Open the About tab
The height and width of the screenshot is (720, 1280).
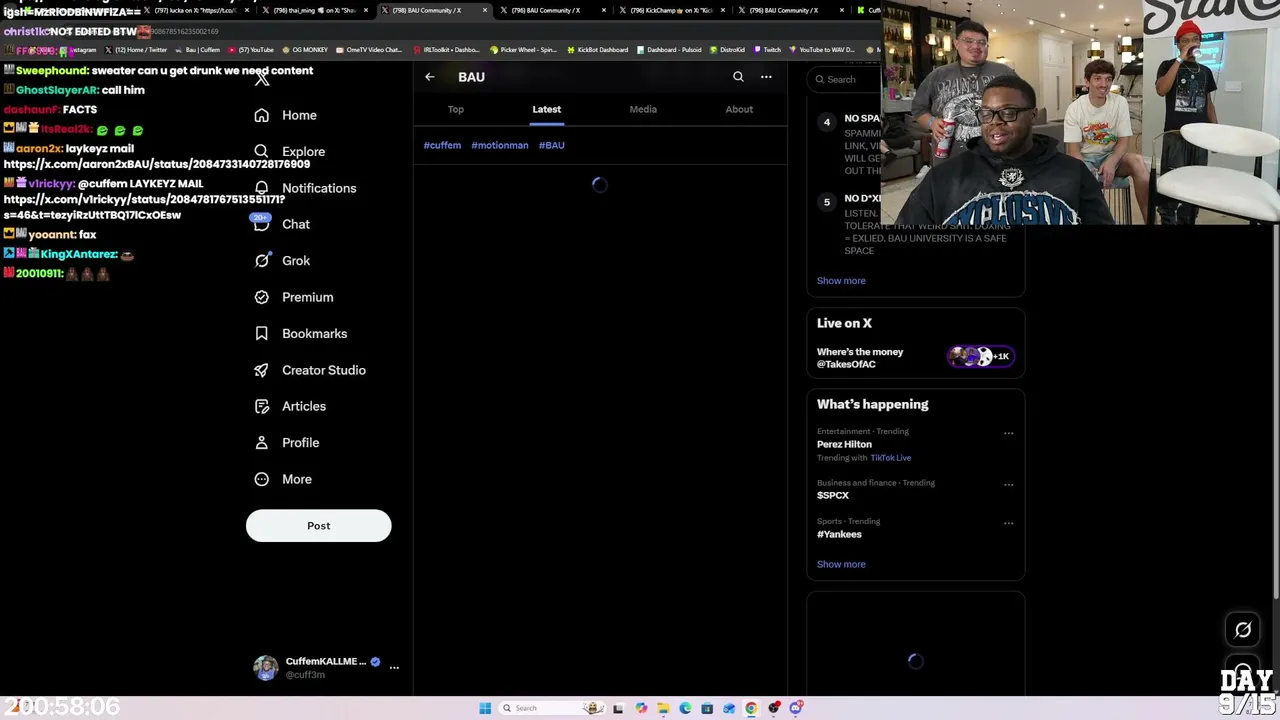point(739,109)
